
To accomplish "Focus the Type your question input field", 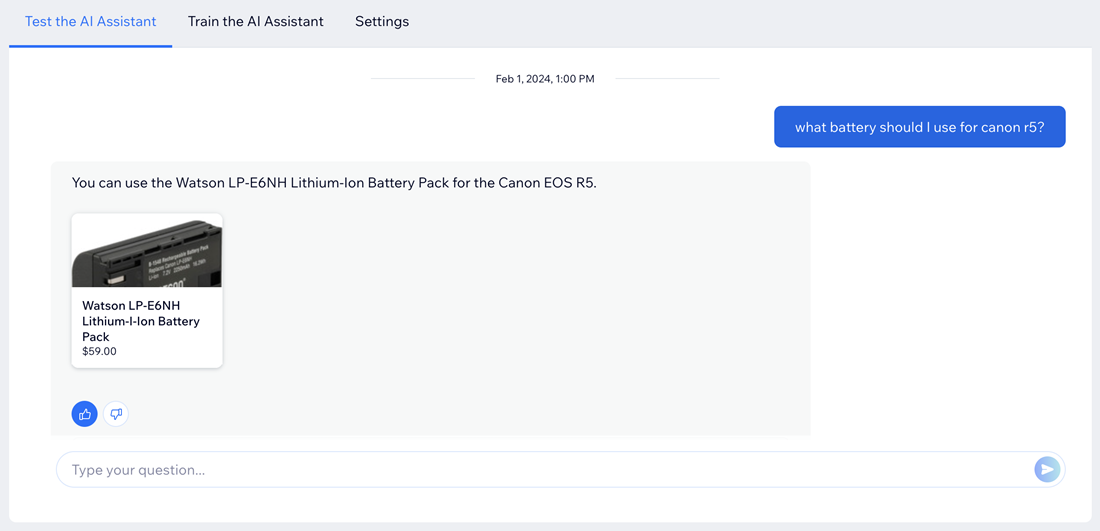I will coord(561,469).
